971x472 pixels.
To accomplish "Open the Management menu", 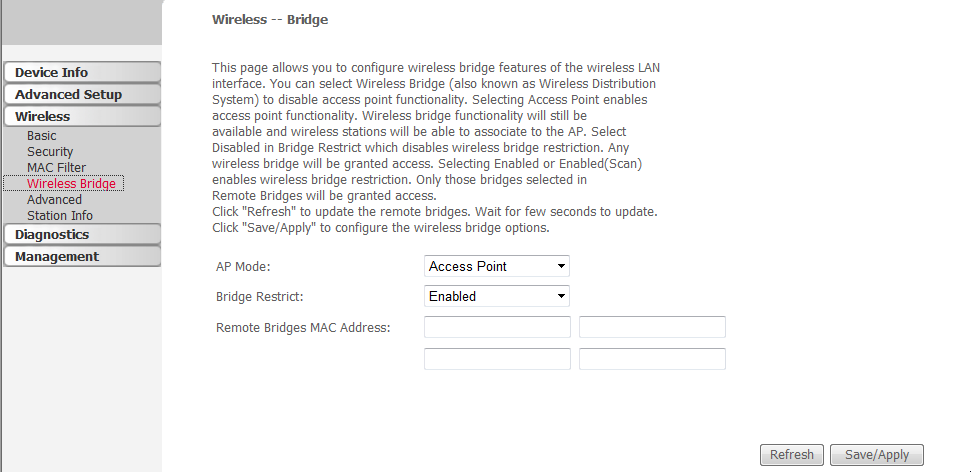I will 82,256.
